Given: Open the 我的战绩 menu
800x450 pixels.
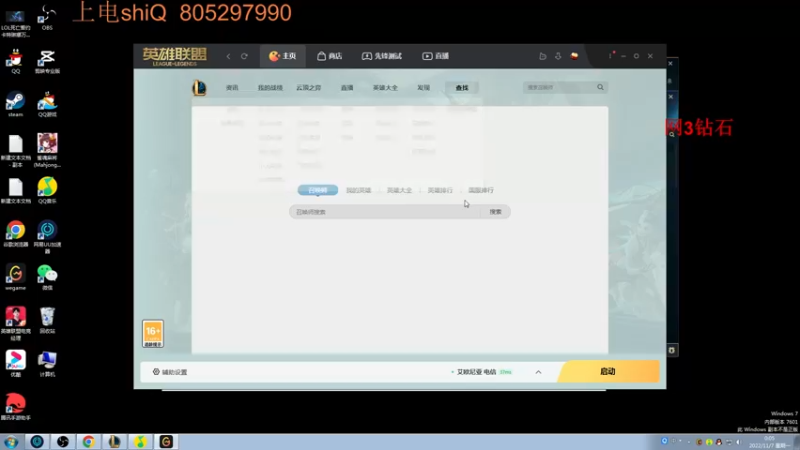Looking at the screenshot, I should 270,88.
